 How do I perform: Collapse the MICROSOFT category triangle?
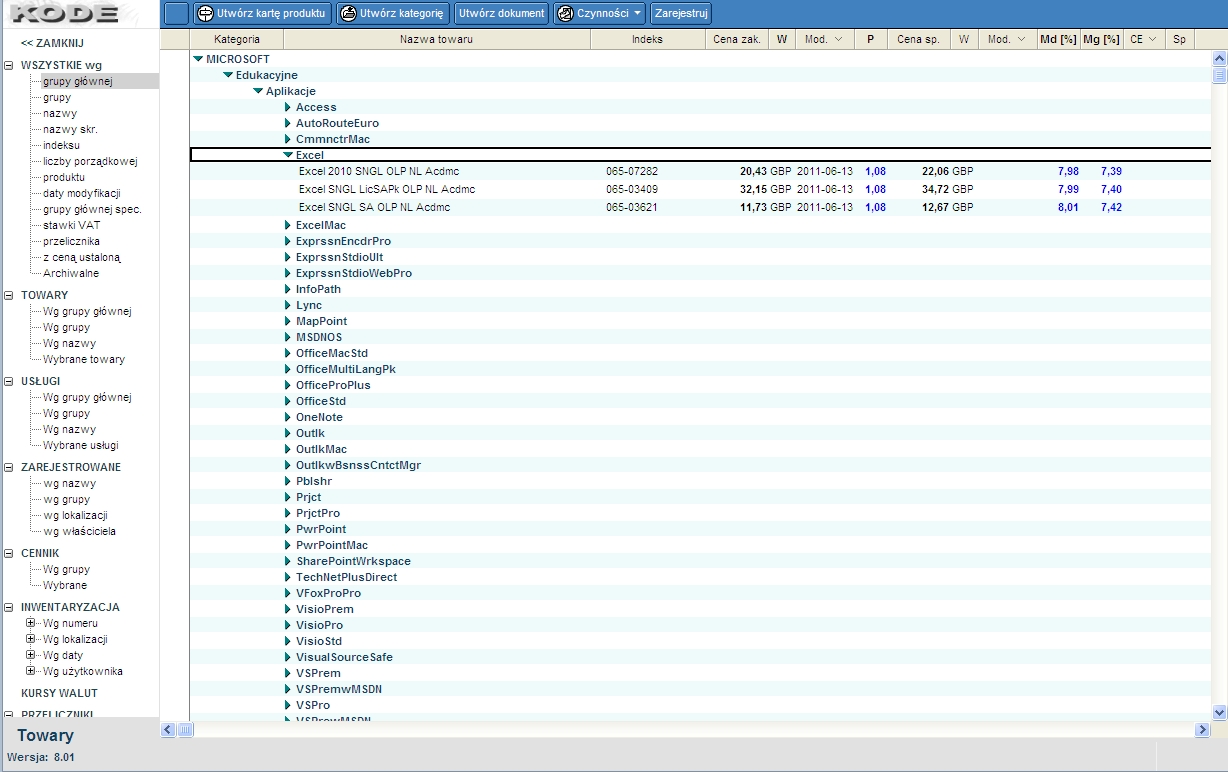pos(198,59)
